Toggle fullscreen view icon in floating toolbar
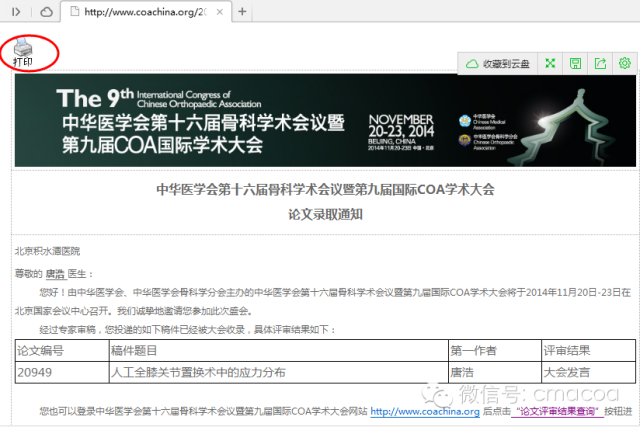Screen dimensions: 643x435 pyautogui.click(x=550, y=64)
